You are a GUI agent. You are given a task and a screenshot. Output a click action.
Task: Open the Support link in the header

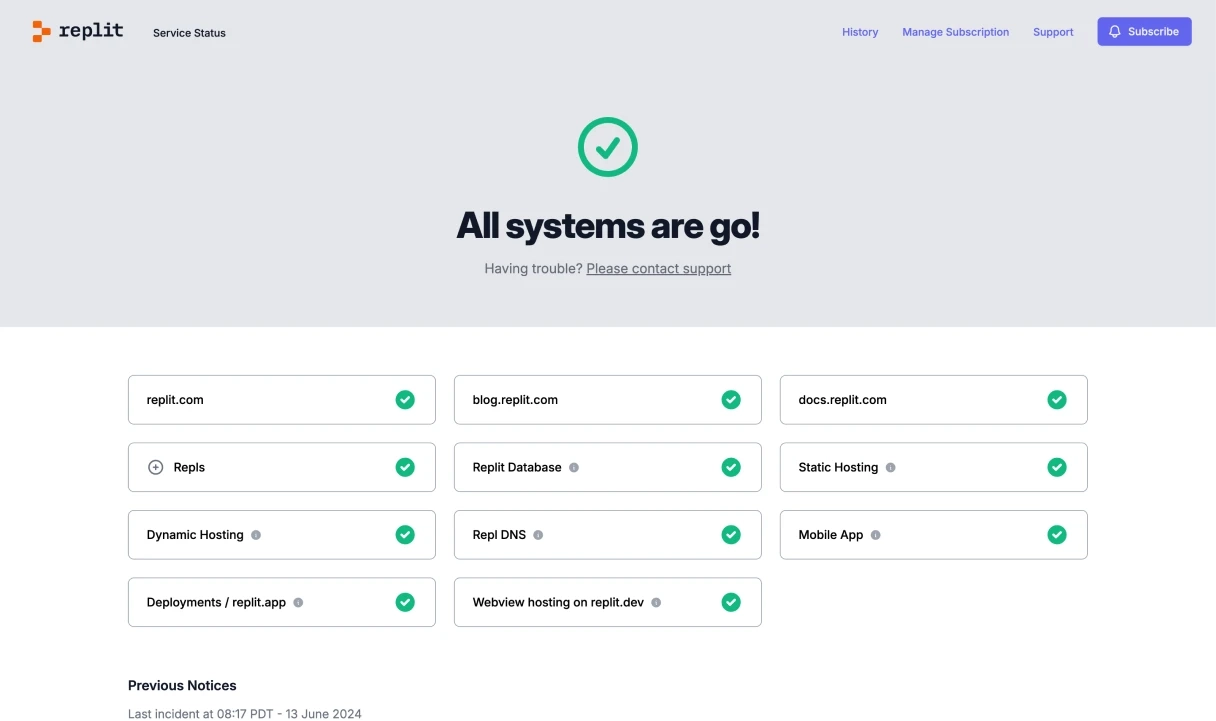[x=1053, y=32]
